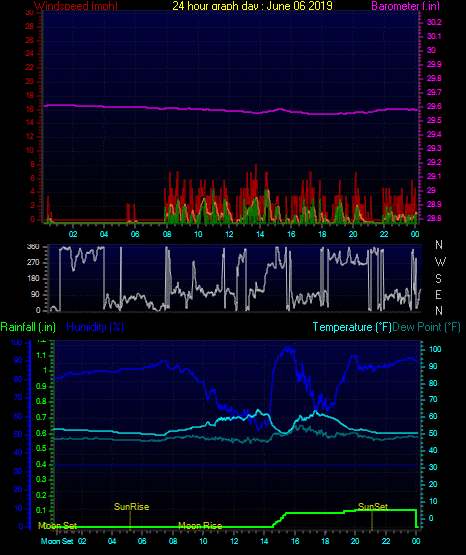Click the 24 hour graph day title

(x=252, y=6)
